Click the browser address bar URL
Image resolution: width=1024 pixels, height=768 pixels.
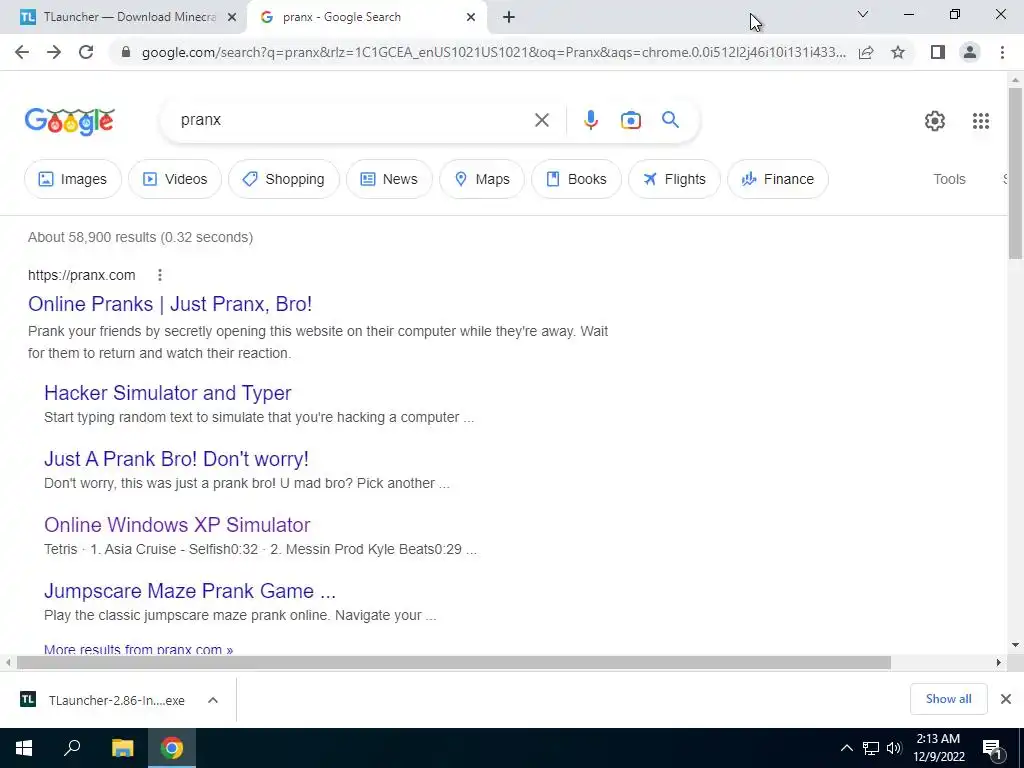tap(493, 52)
